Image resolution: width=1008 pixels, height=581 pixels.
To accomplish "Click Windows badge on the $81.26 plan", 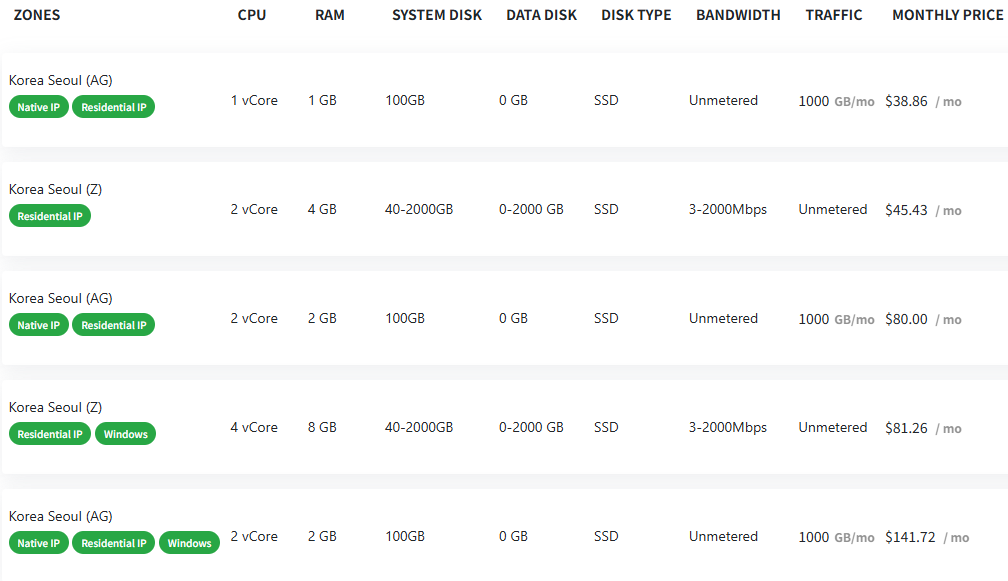I will tap(126, 434).
